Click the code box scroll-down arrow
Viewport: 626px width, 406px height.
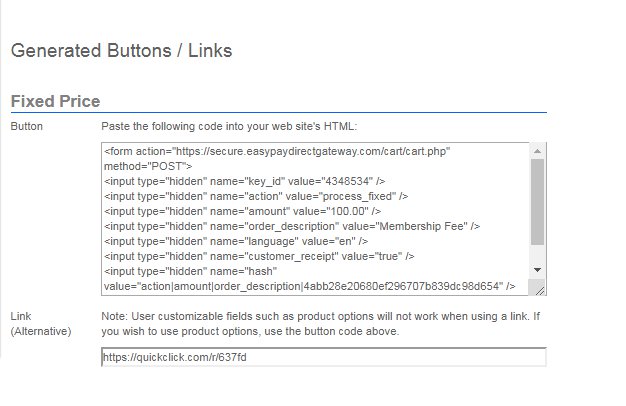coord(537,270)
